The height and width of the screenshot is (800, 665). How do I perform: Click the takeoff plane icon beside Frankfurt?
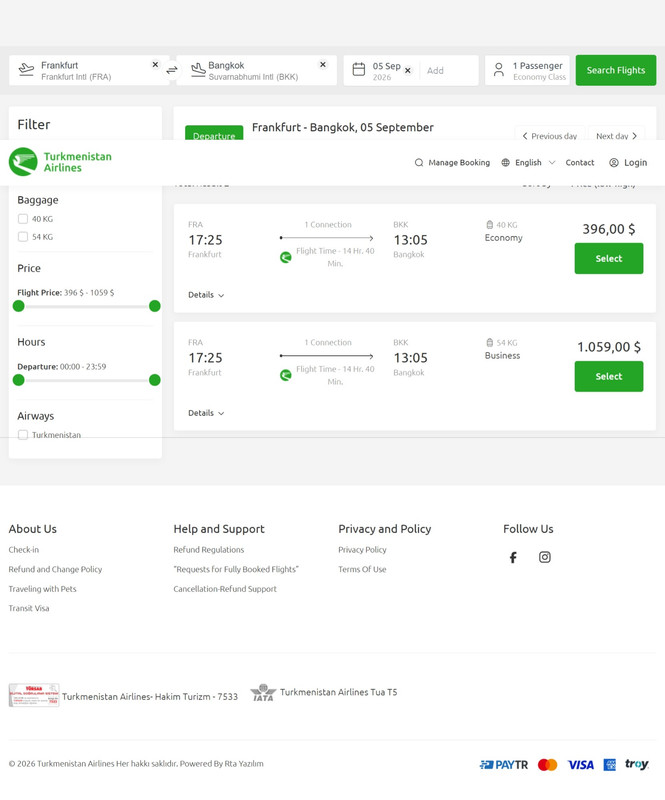click(x=26, y=69)
